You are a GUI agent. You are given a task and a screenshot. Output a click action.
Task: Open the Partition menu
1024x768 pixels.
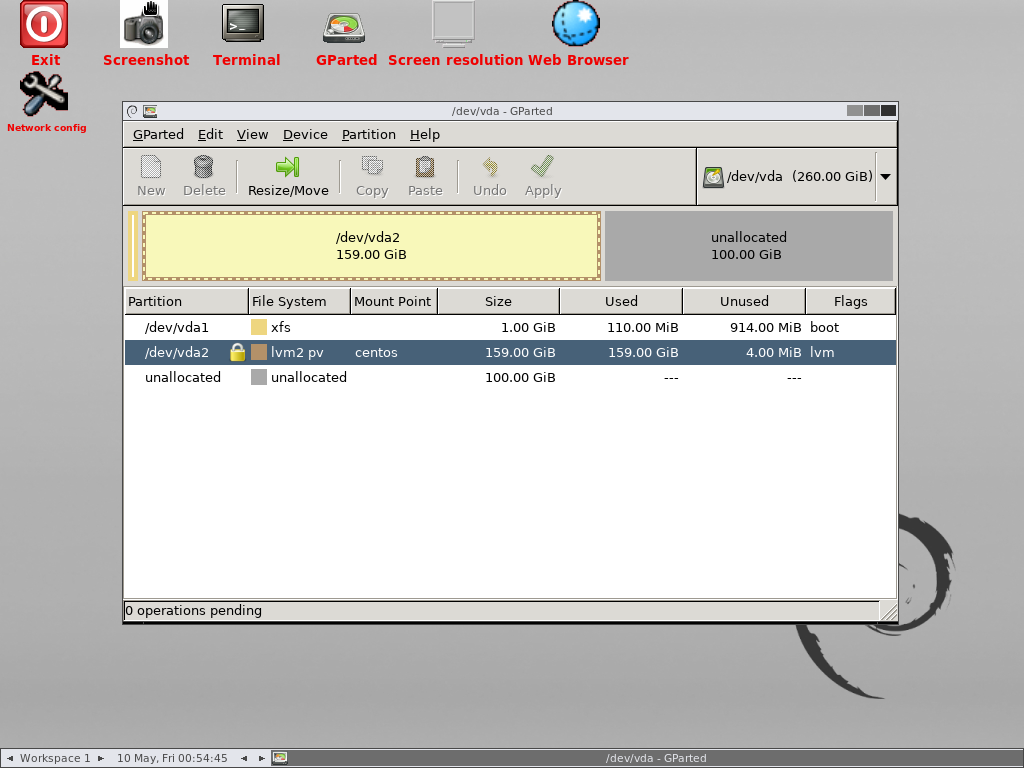pyautogui.click(x=368, y=135)
